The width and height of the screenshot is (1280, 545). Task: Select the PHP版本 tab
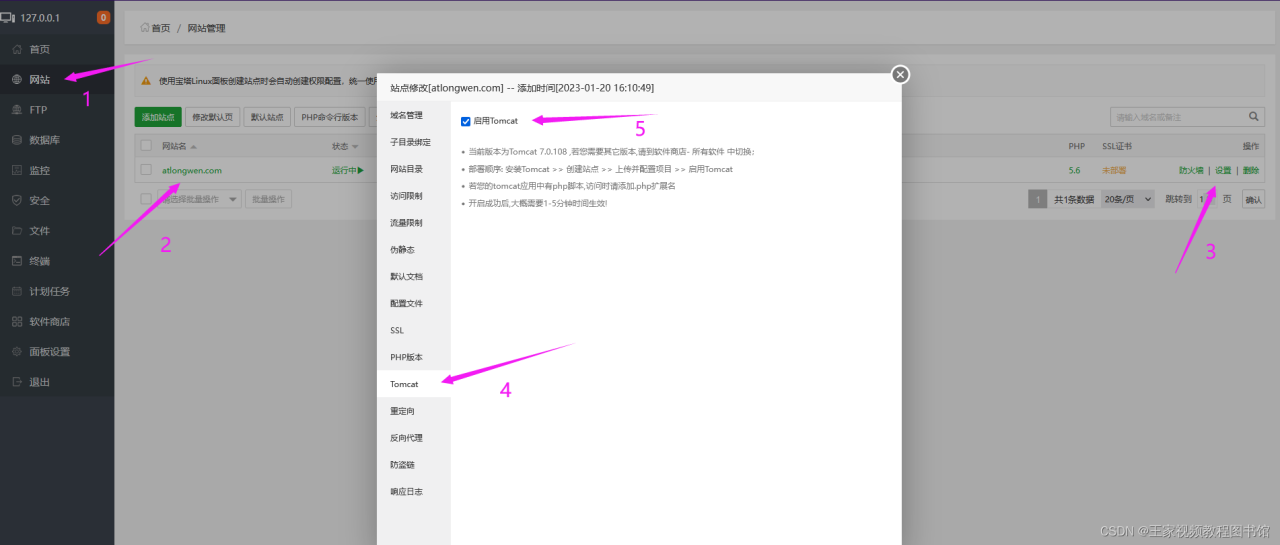click(414, 357)
